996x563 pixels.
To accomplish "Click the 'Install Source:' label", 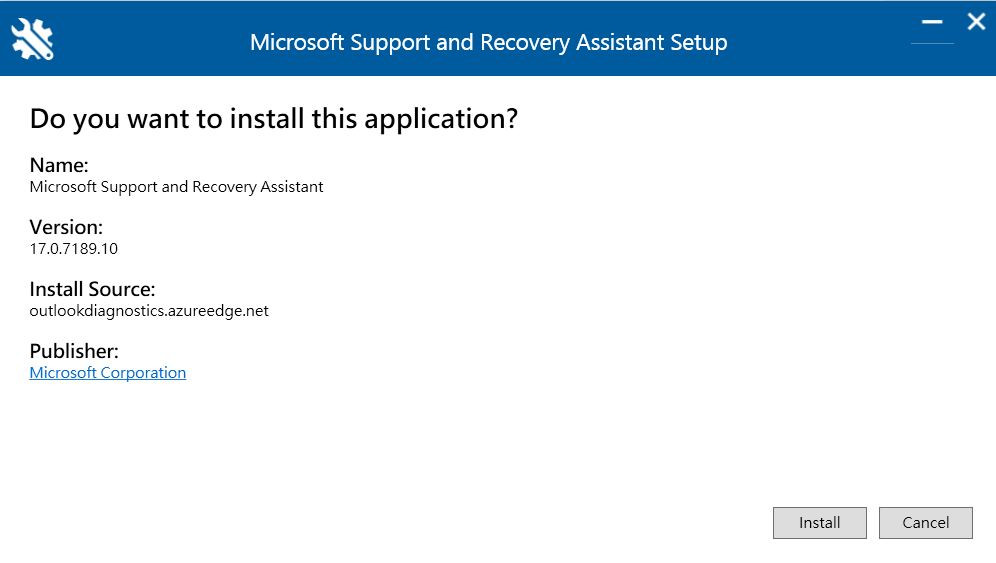I will pyautogui.click(x=92, y=289).
